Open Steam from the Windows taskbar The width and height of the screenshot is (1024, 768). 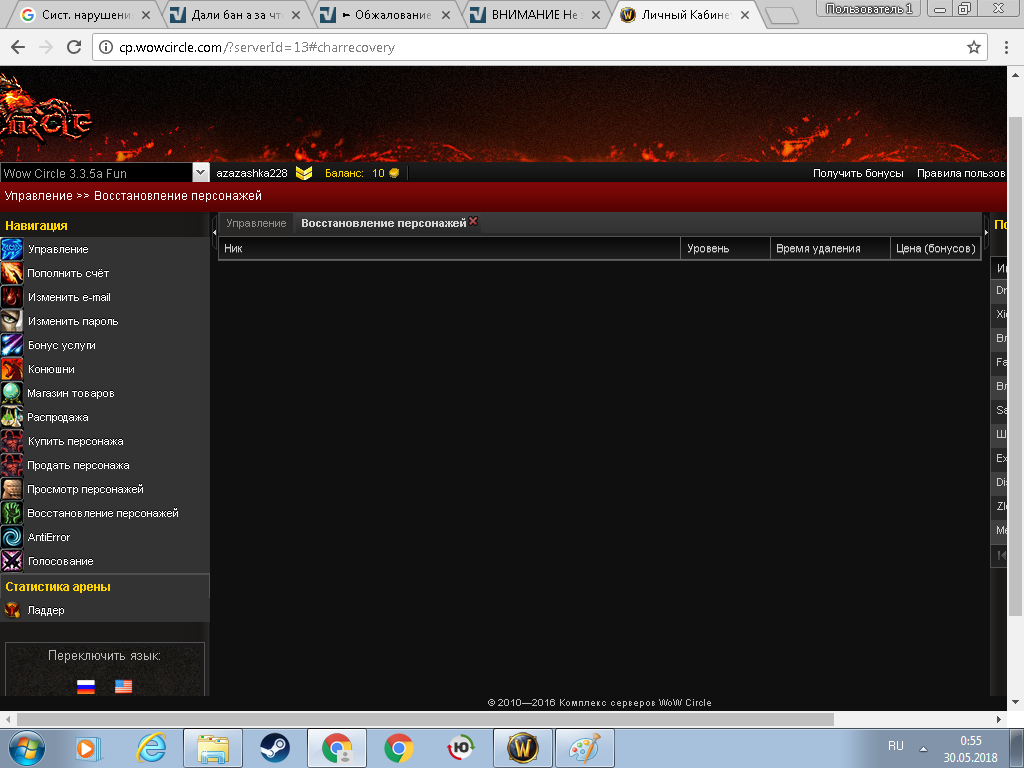tap(275, 748)
